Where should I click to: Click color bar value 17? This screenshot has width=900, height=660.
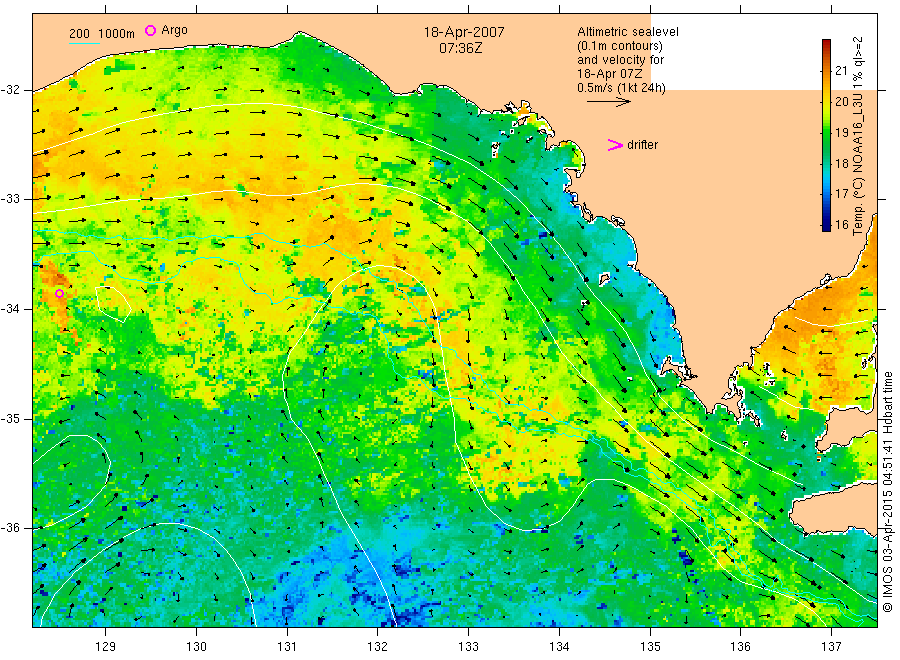pos(841,193)
